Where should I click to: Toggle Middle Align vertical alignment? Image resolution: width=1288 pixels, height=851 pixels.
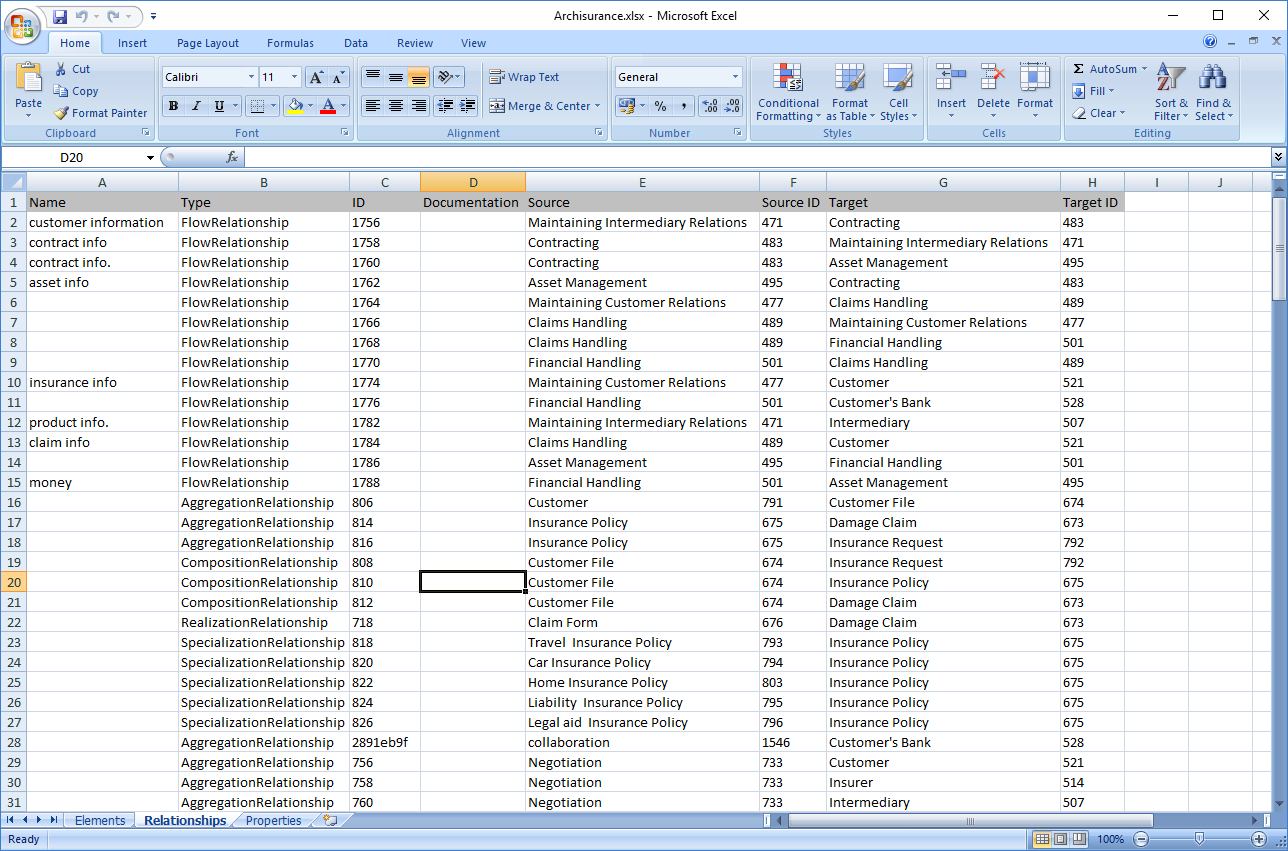395,77
